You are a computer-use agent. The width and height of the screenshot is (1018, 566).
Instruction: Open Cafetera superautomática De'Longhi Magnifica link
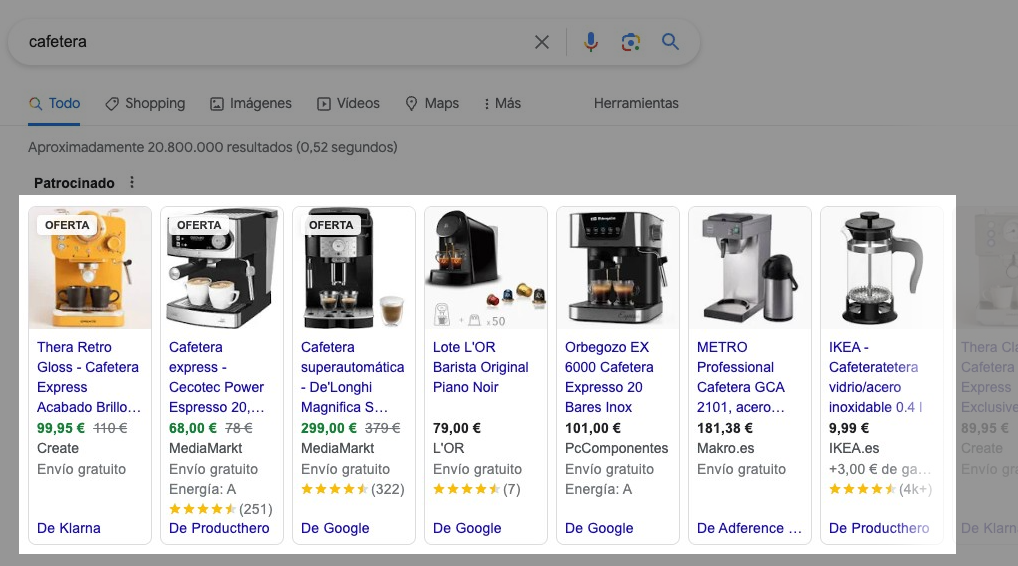353,377
